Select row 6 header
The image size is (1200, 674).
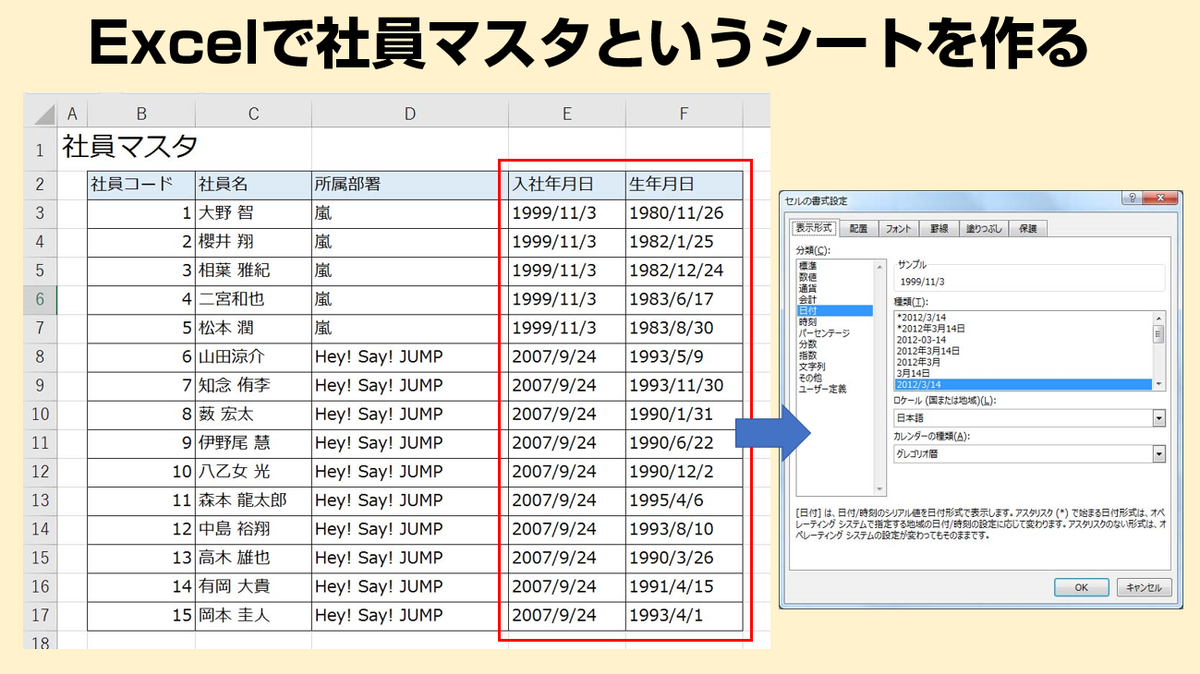point(40,299)
